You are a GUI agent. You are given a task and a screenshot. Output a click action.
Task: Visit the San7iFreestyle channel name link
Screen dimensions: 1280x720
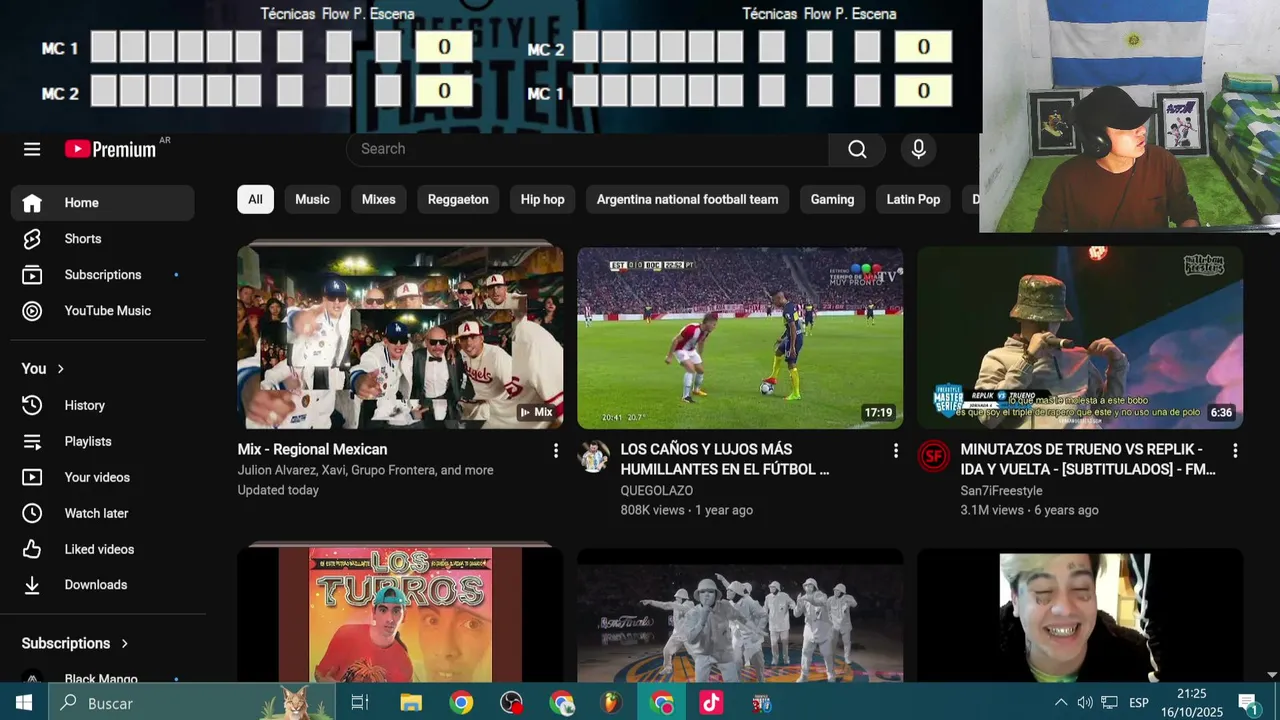[1001, 491]
